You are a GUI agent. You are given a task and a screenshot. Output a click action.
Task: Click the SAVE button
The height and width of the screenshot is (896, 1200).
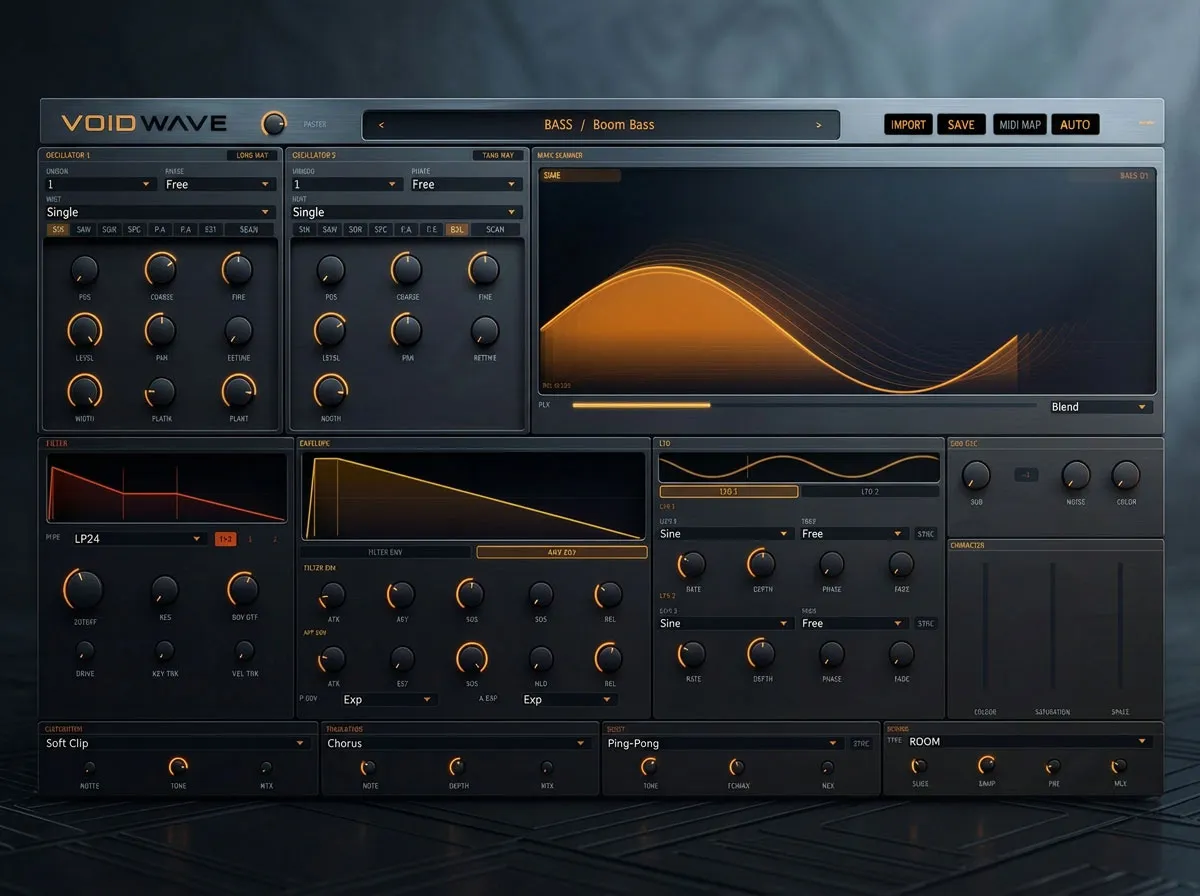pyautogui.click(x=961, y=125)
